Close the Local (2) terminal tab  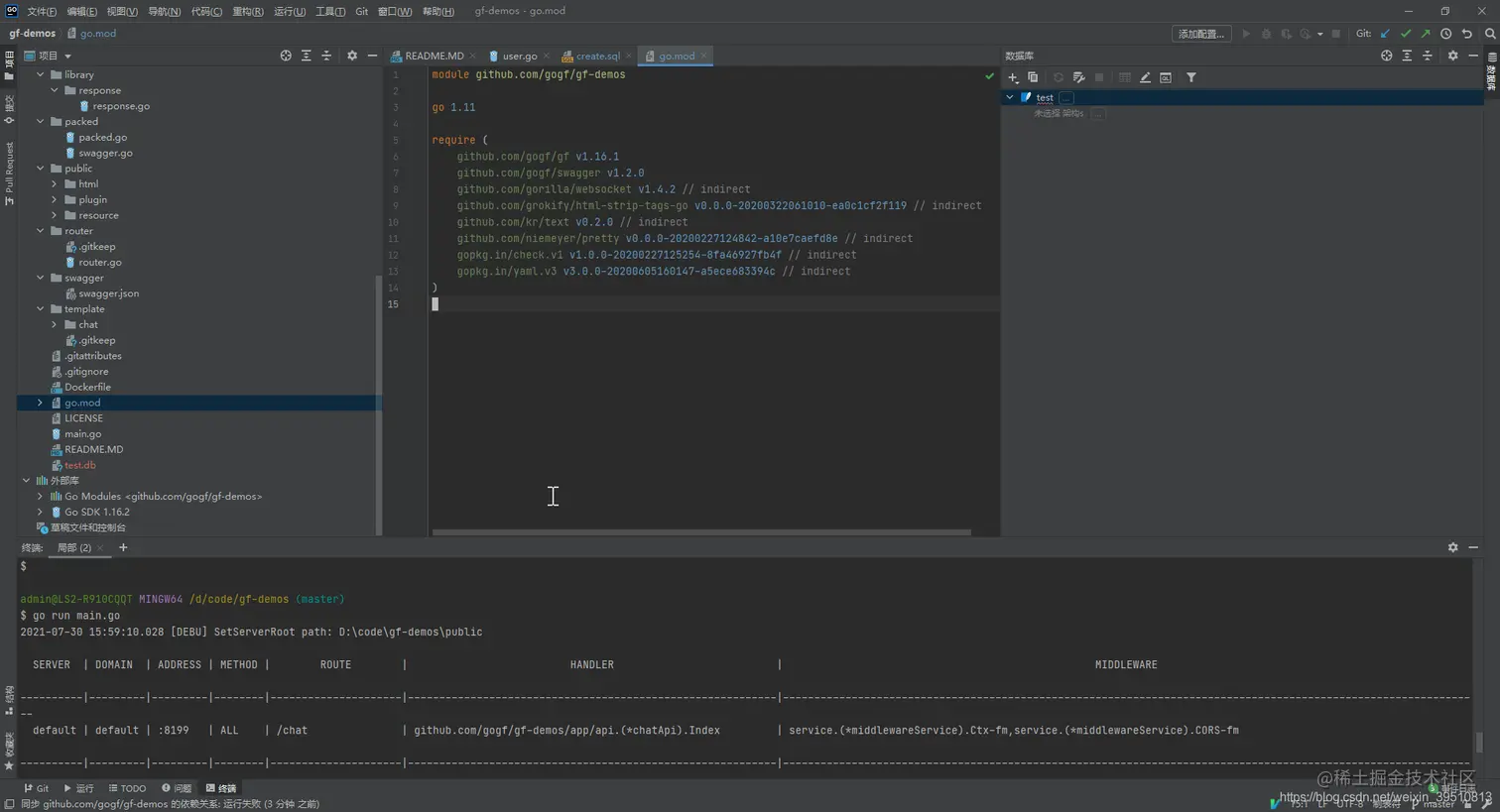(x=100, y=547)
